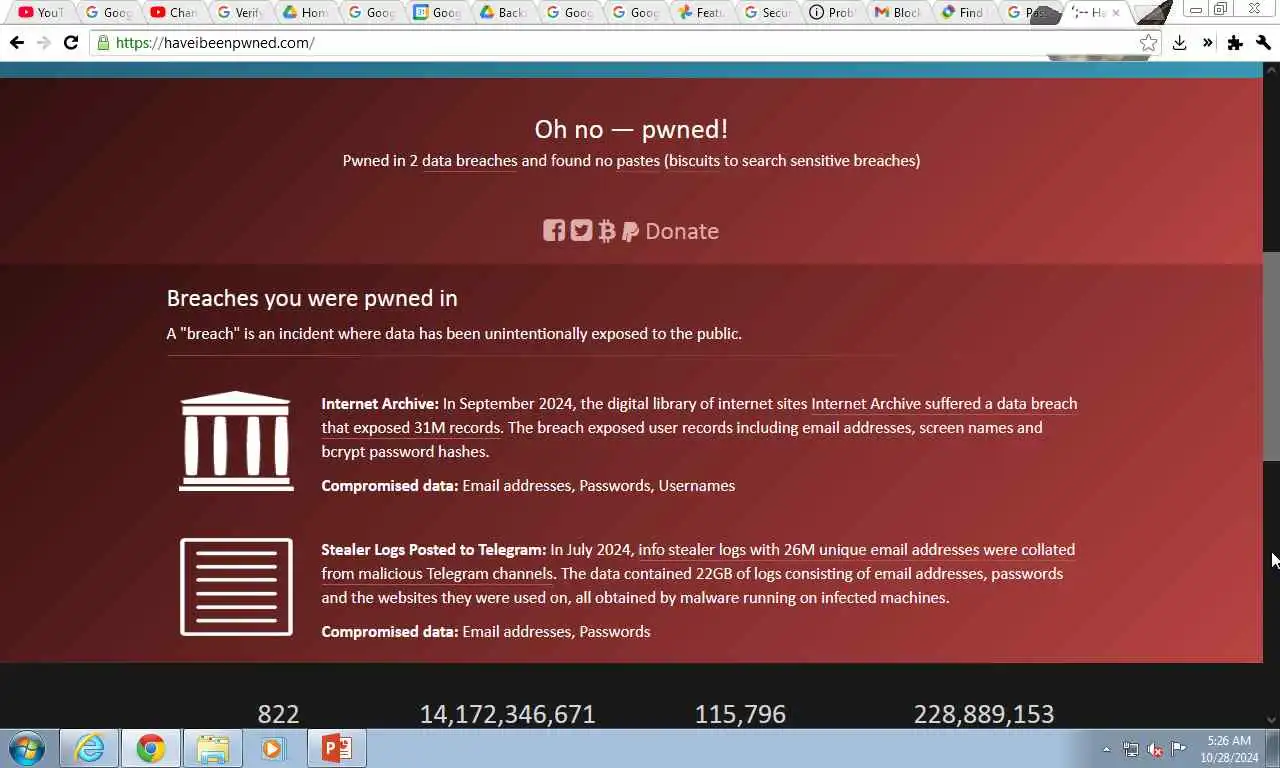This screenshot has height=768, width=1280.
Task: Switch to the Chan tab
Action: [x=173, y=12]
